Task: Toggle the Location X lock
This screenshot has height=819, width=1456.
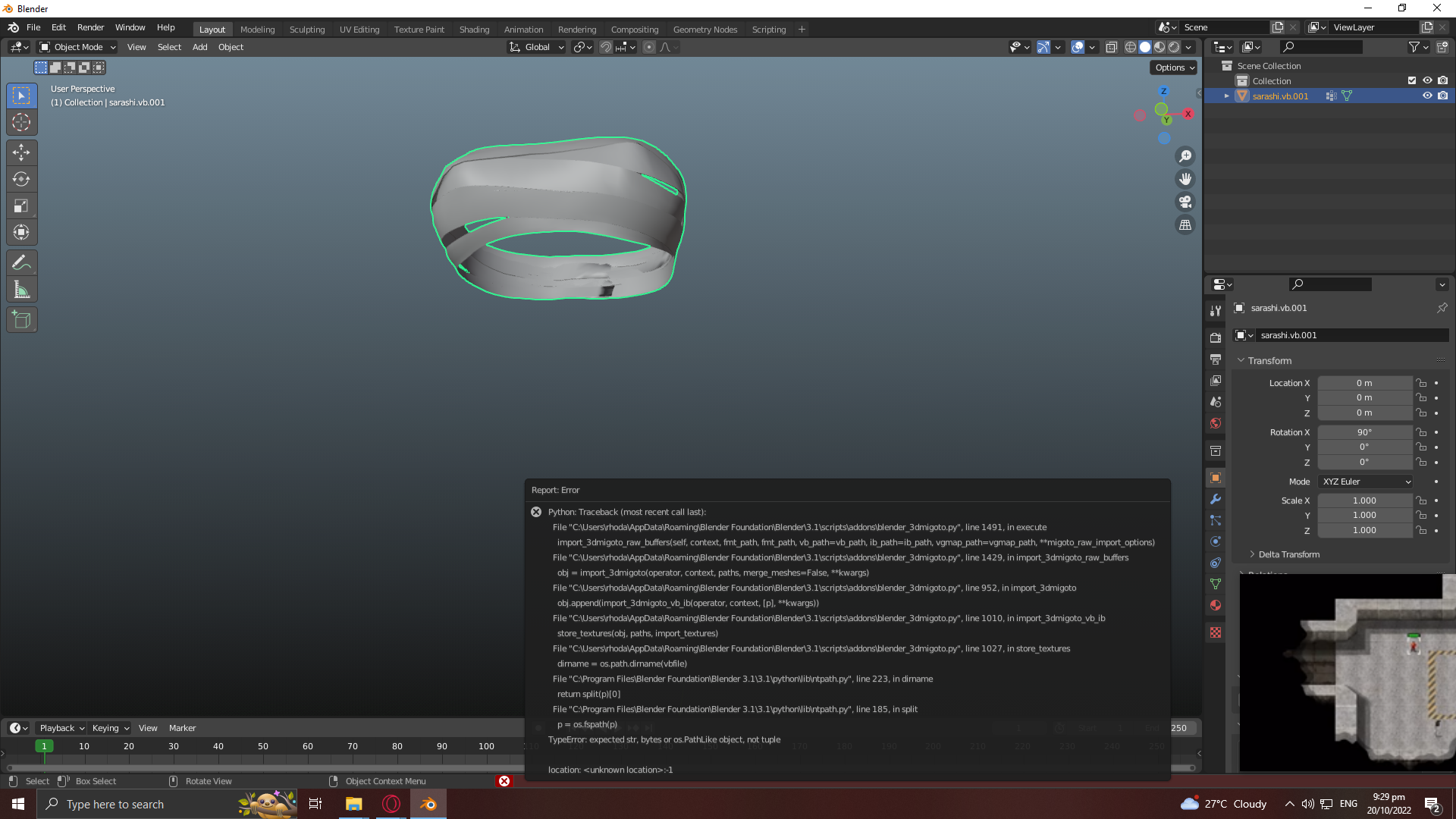Action: coord(1422,383)
